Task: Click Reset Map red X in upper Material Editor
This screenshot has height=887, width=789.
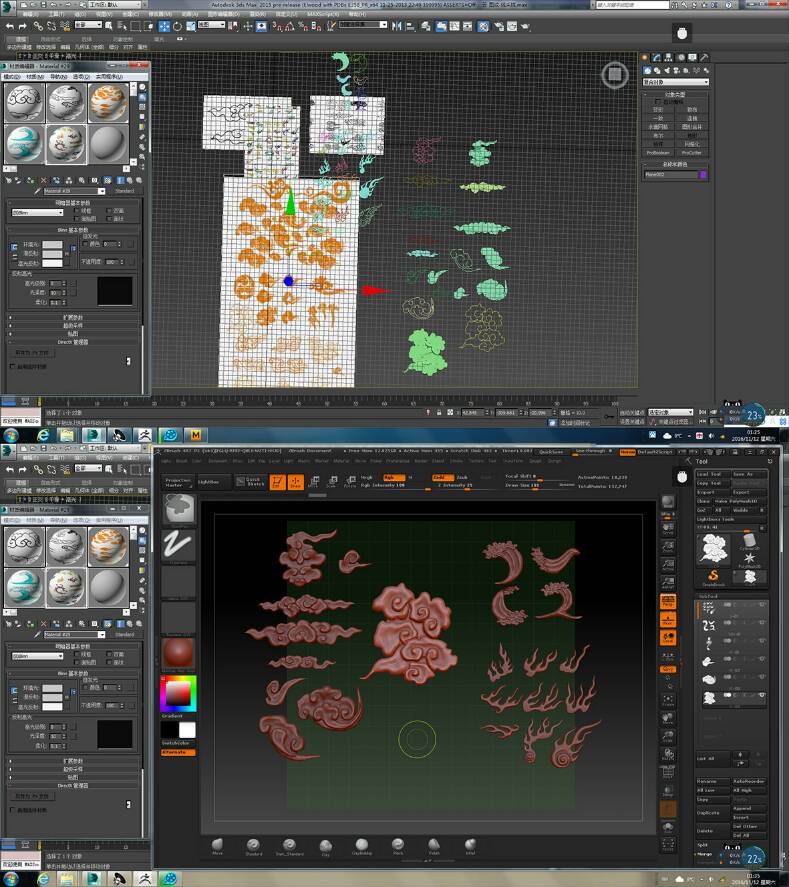Action: point(44,180)
